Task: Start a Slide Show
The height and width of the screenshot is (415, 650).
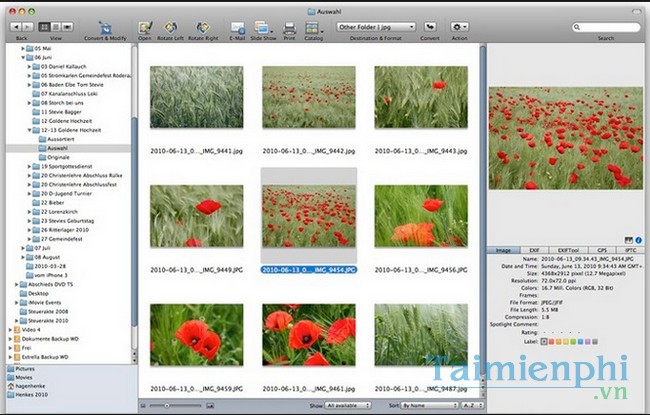Action: click(x=263, y=28)
